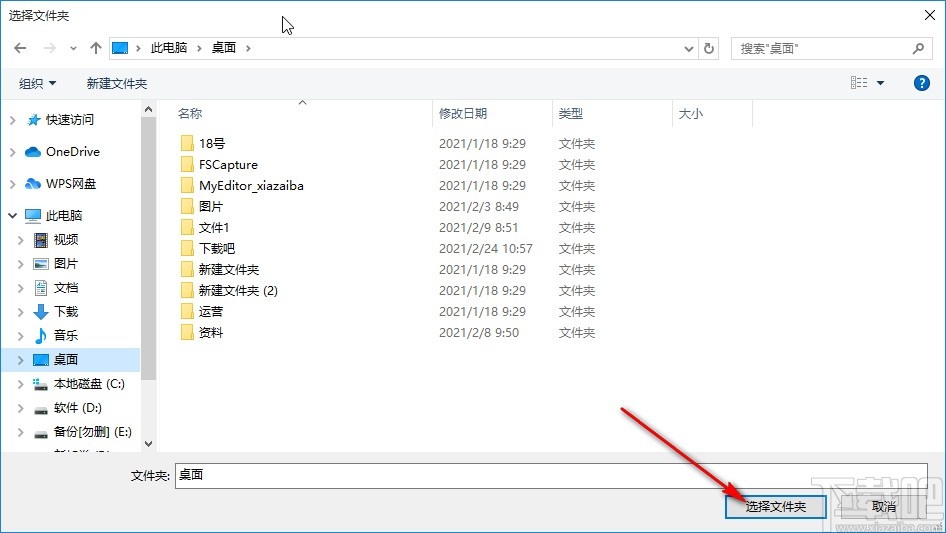Click 桌面 in the address breadcrumb
The image size is (946, 533).
[223, 48]
